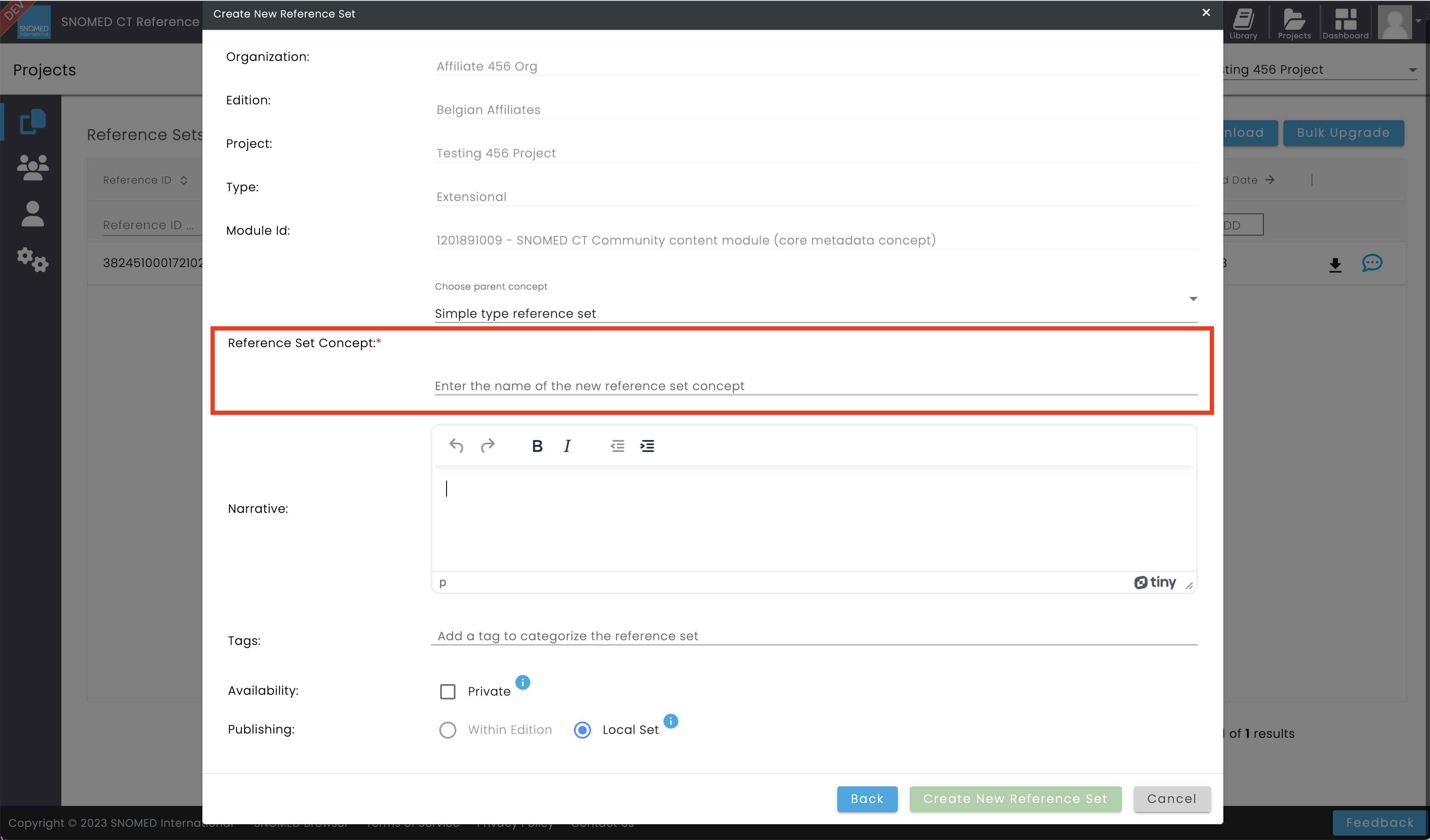
Task: Open the comments chat icon in the row
Action: (1372, 263)
